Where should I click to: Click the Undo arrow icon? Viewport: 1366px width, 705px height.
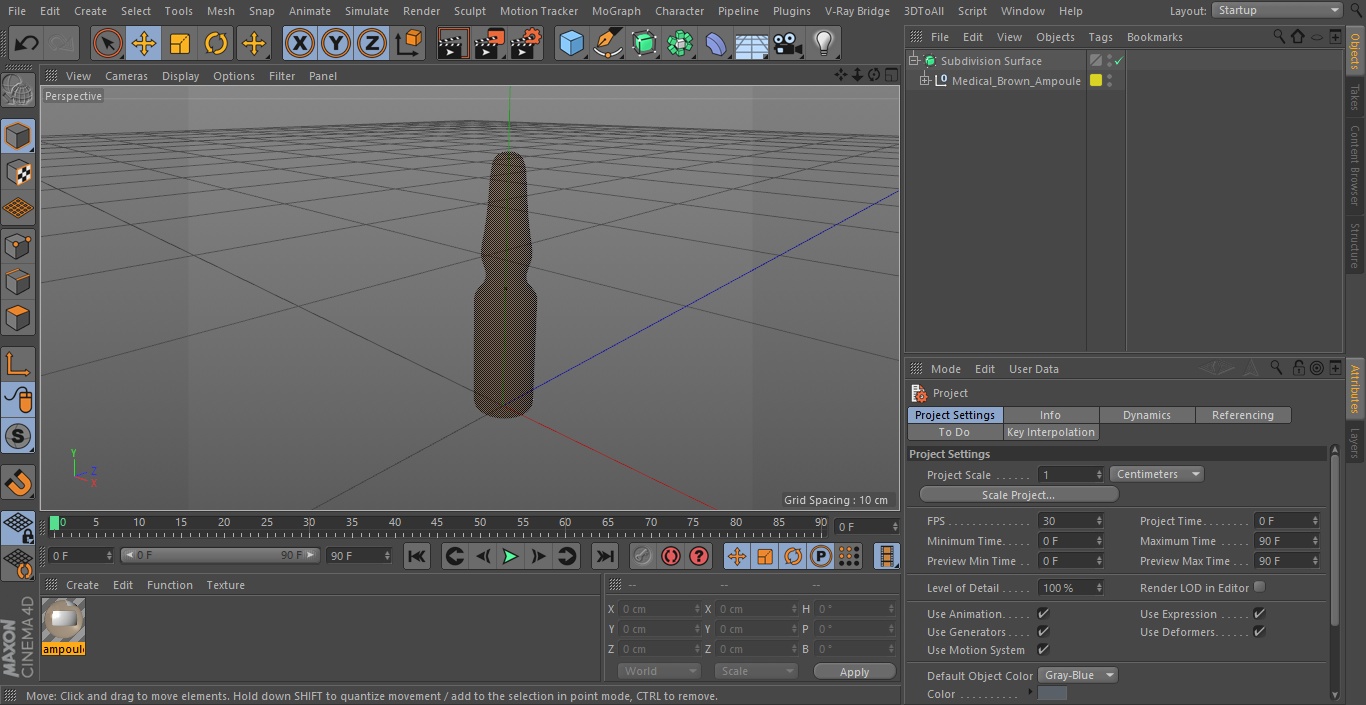coord(26,43)
